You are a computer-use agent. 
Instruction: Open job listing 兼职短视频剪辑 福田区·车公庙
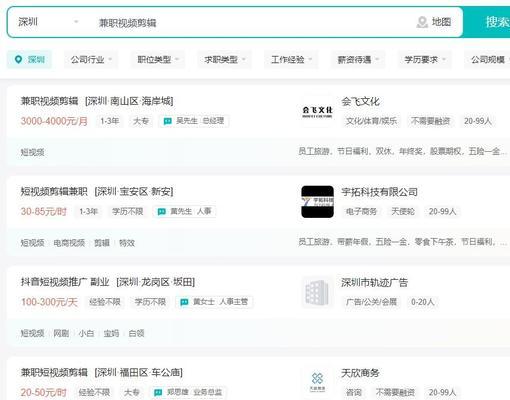[101, 372]
